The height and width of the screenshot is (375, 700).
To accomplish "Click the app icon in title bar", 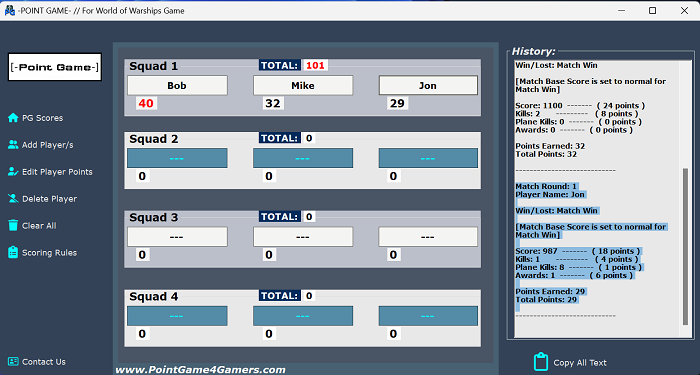I will (x=9, y=10).
